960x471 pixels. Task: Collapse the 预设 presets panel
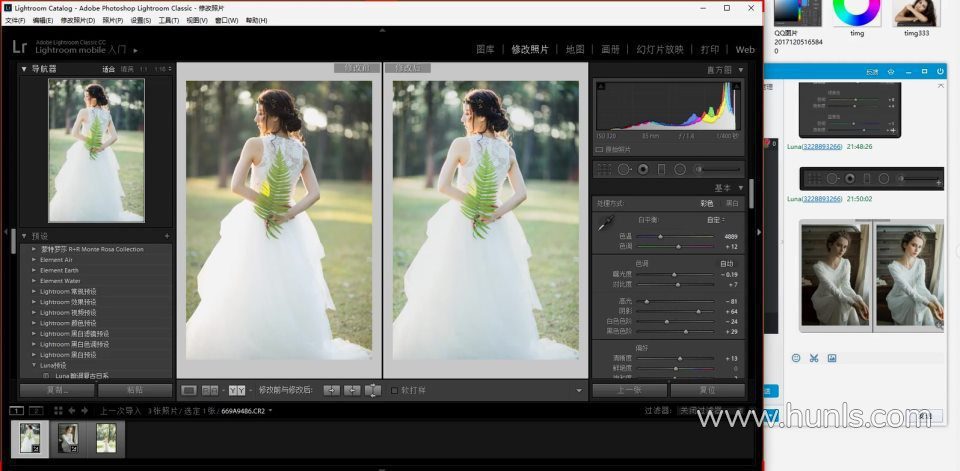point(24,236)
